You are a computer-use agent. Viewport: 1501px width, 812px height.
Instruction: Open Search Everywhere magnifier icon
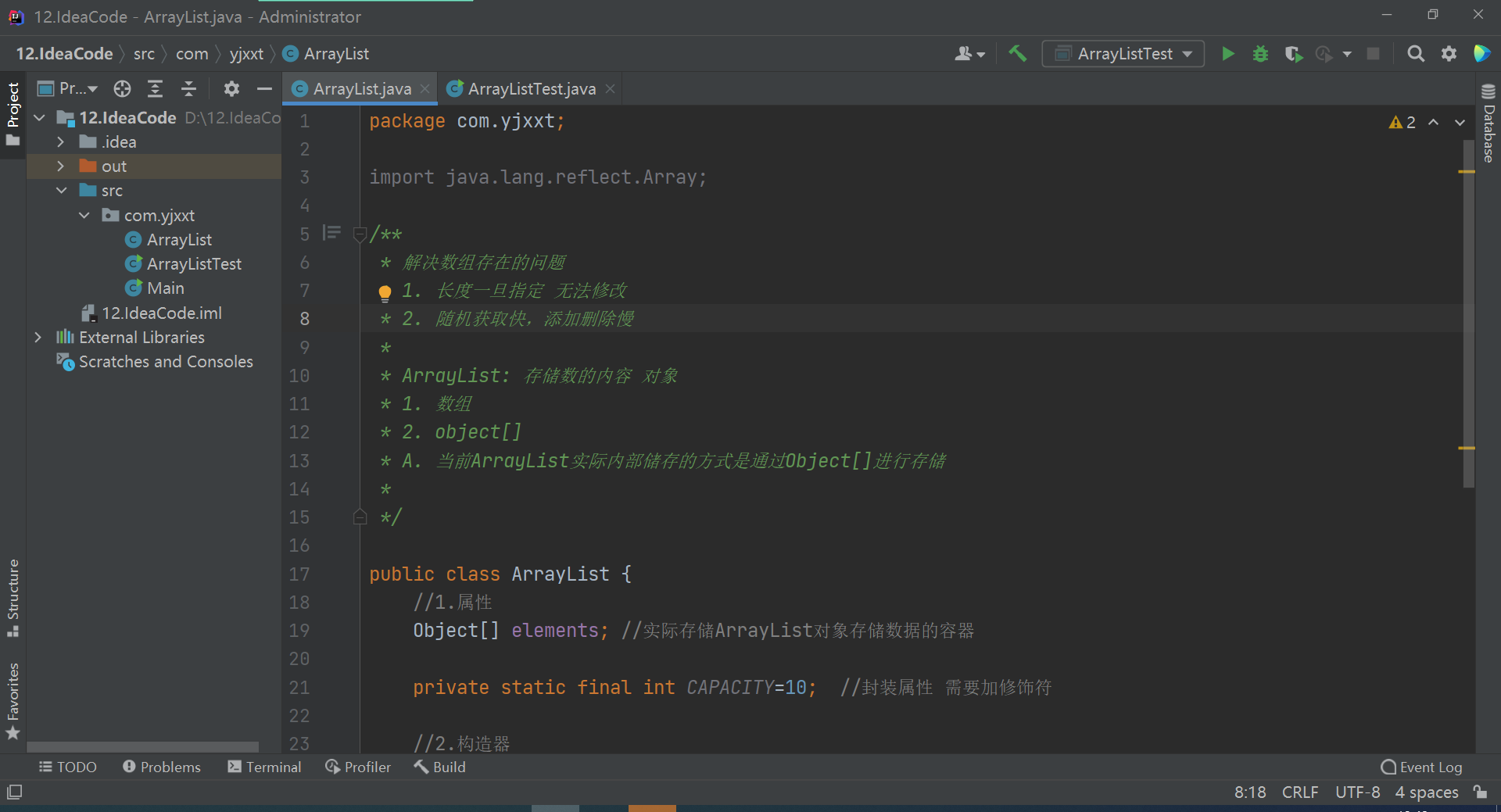point(1415,54)
